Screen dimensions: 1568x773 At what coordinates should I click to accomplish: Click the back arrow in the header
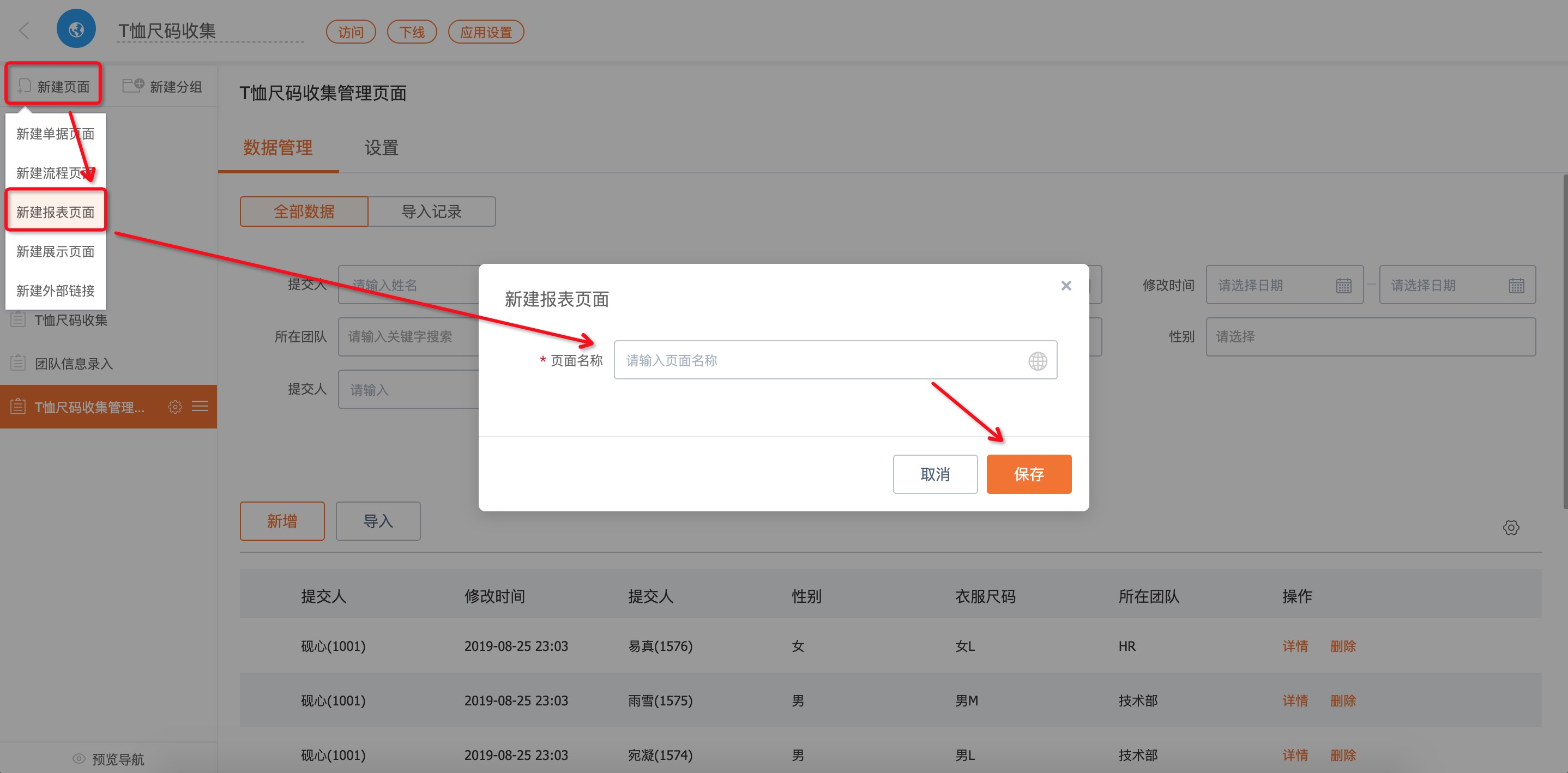click(25, 31)
